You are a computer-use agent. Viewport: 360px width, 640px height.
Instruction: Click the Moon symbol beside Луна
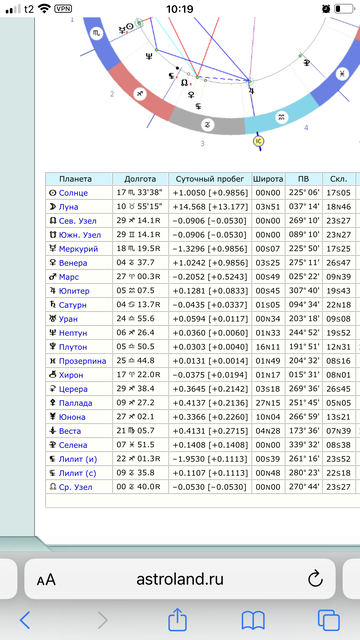[x=52, y=207]
